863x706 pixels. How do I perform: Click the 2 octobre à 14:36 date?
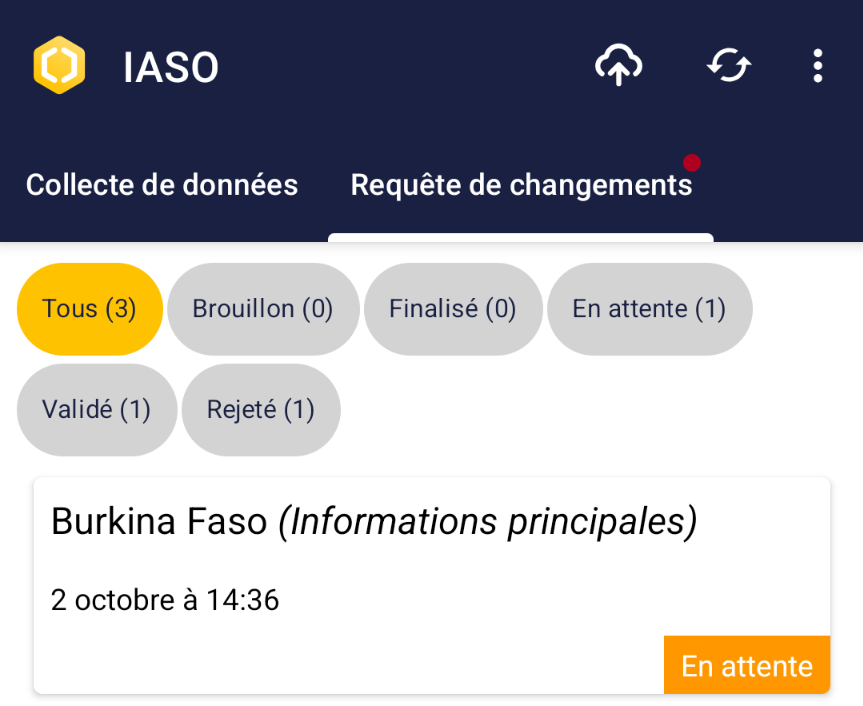pos(165,600)
